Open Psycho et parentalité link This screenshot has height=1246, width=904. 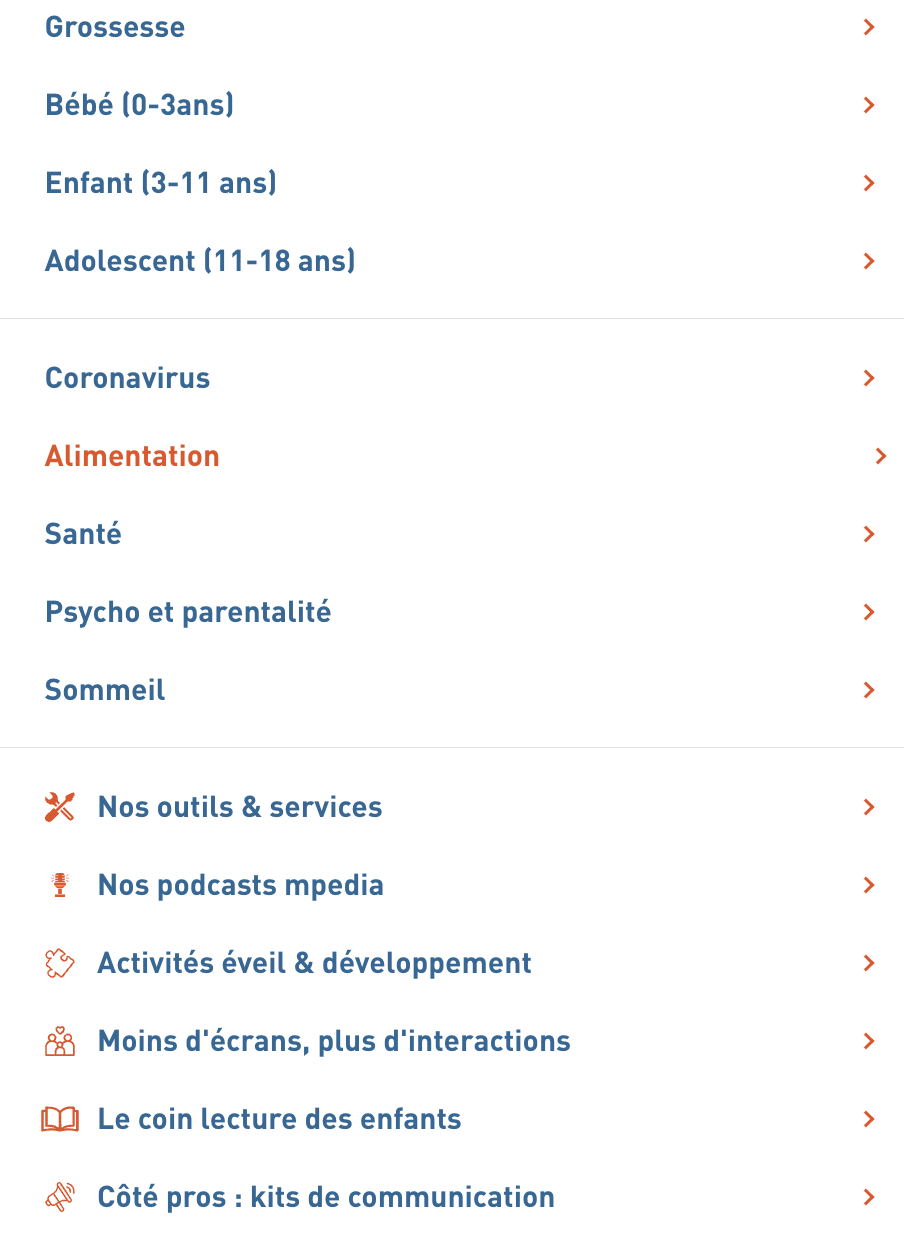tap(188, 612)
